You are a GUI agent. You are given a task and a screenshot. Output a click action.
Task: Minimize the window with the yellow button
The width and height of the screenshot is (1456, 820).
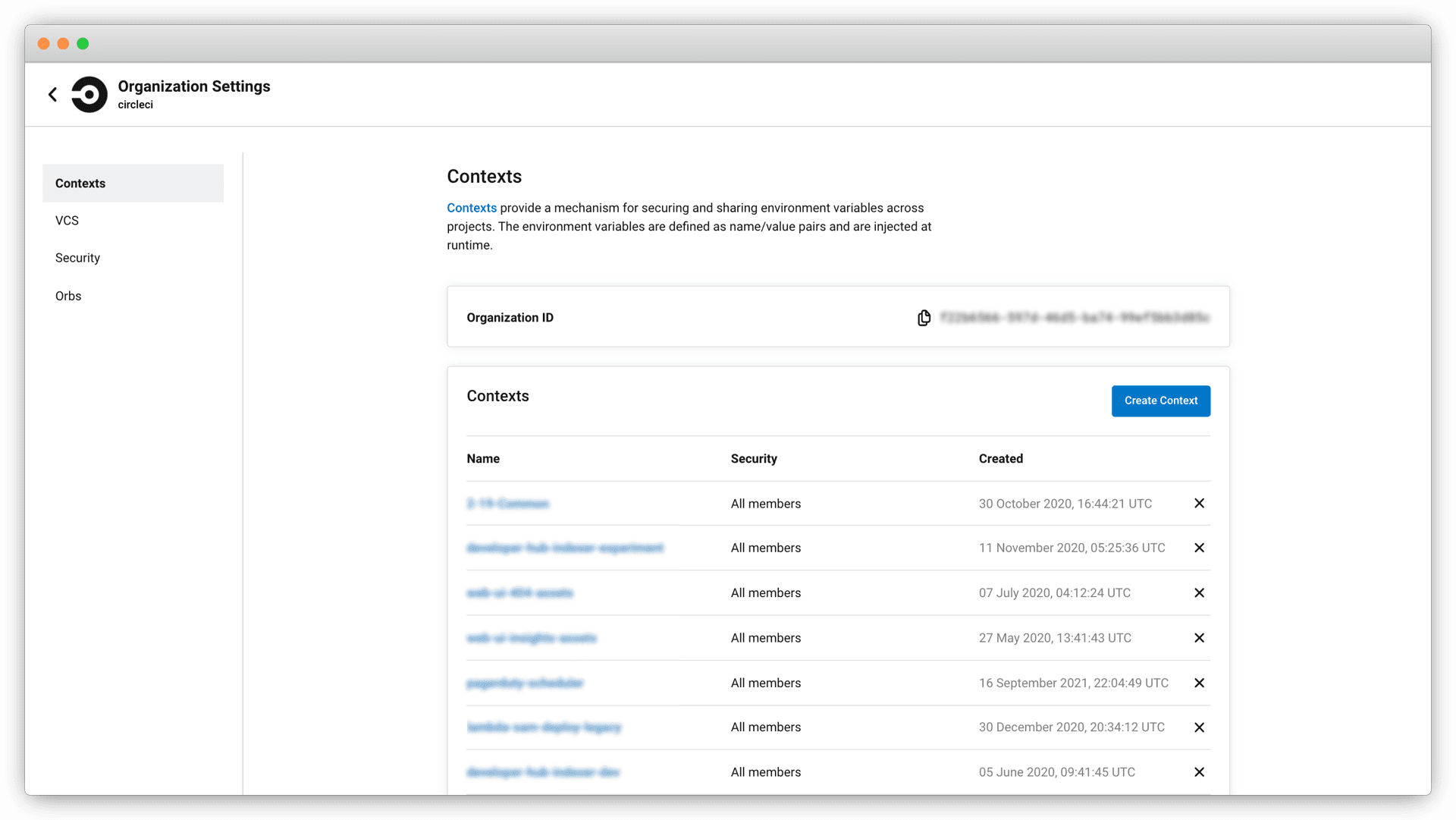63,44
